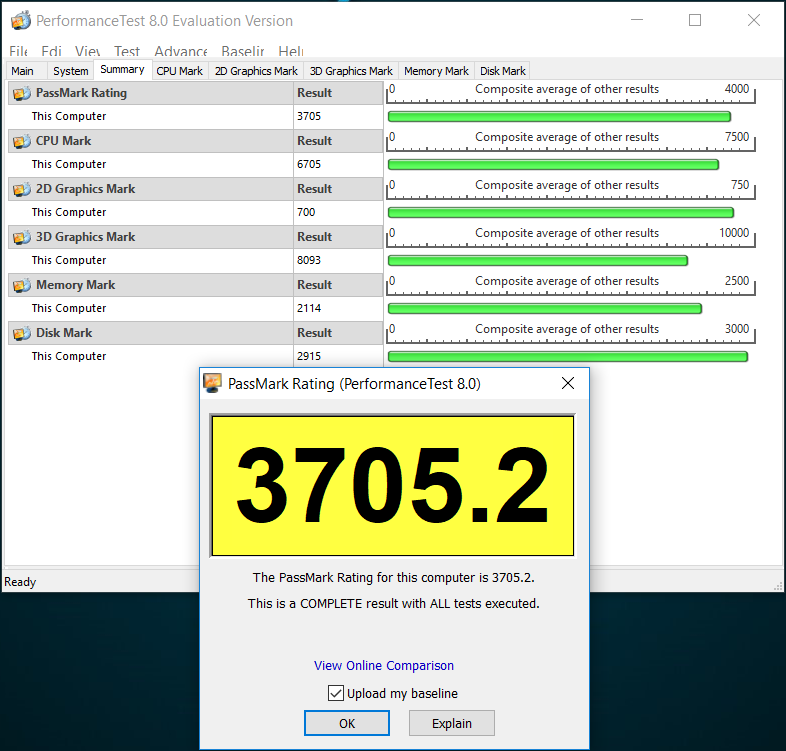Click the Explain button
Screen dimensions: 786x751
pyautogui.click(x=452, y=723)
